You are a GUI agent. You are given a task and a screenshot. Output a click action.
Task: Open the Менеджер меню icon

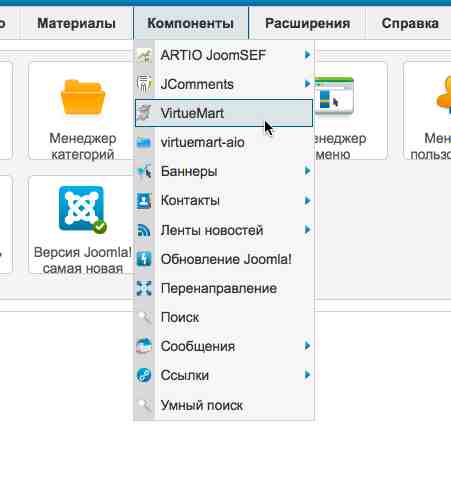point(334,96)
